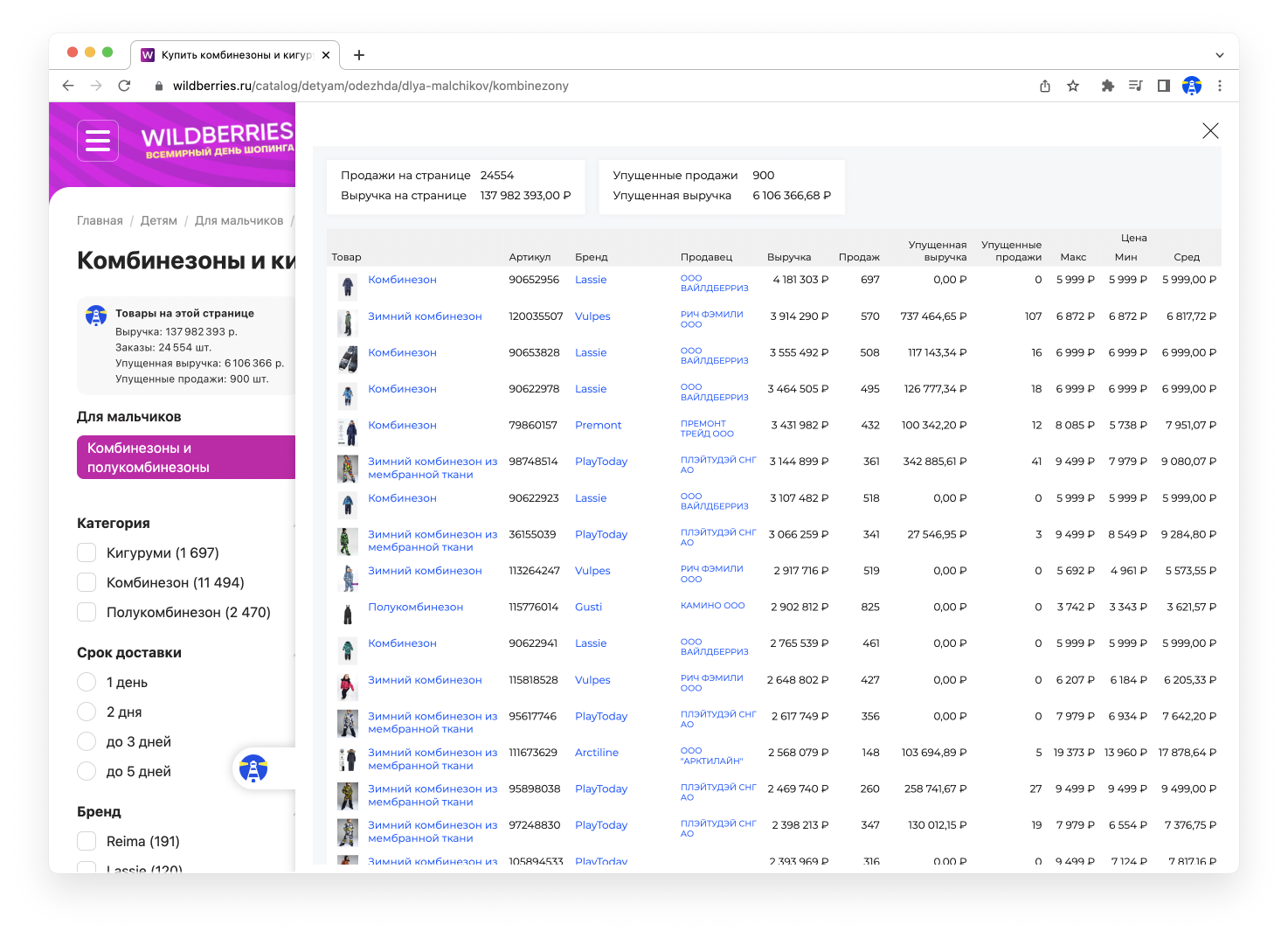Open Полукомбинезон product link

(415, 607)
